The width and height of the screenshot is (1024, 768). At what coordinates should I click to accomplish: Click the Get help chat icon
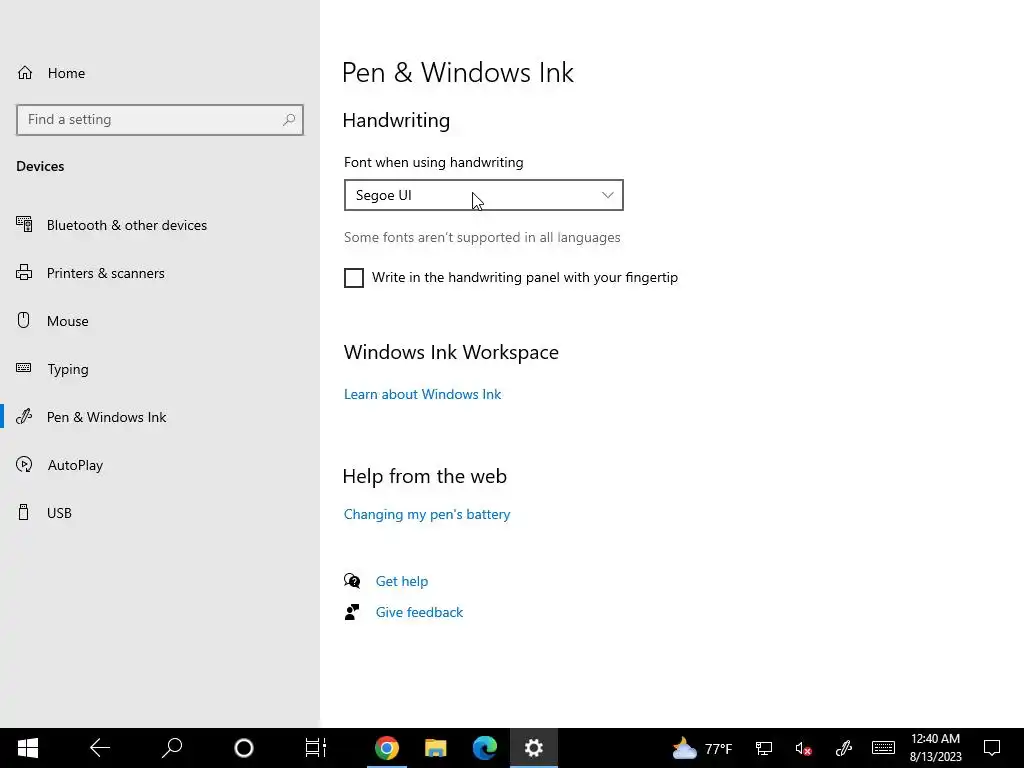pos(352,581)
